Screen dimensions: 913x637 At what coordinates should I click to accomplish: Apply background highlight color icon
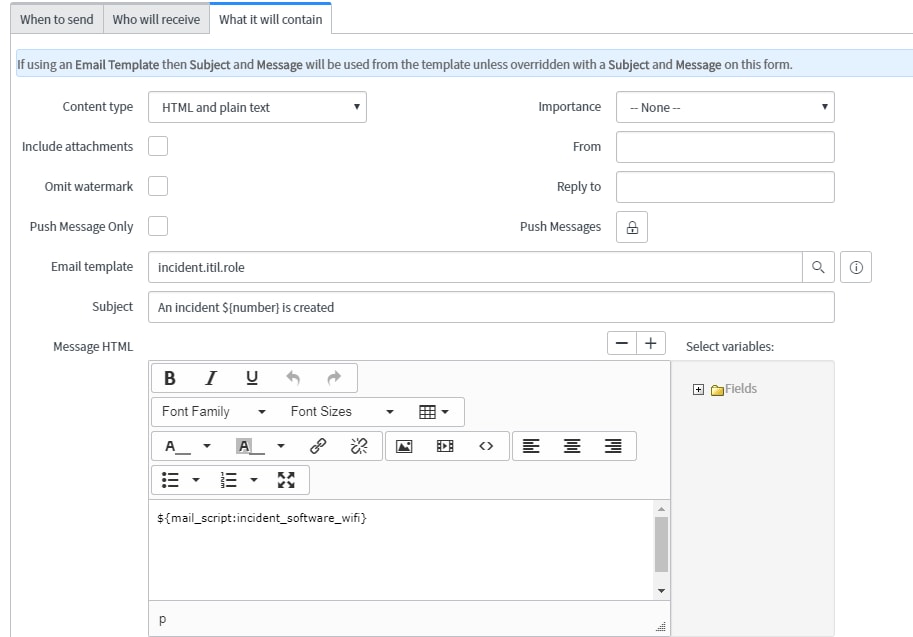pos(250,447)
